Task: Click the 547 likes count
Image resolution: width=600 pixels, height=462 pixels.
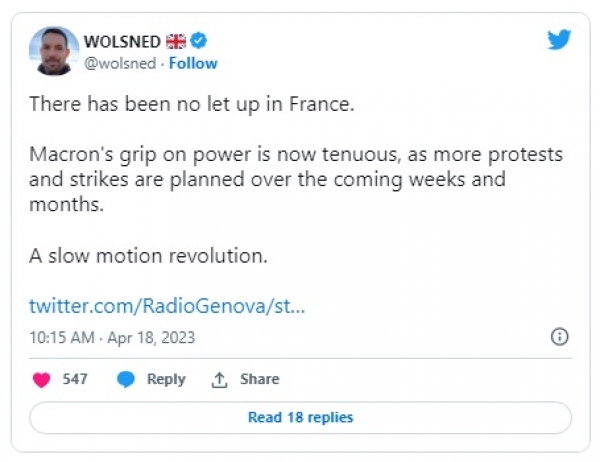Action: coord(76,380)
